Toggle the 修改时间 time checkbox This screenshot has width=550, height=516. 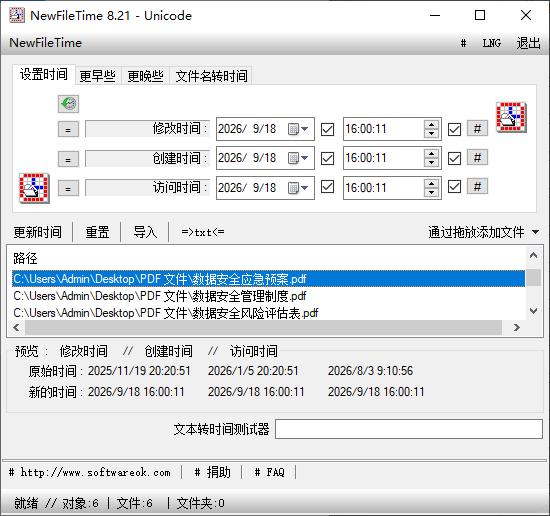454,129
